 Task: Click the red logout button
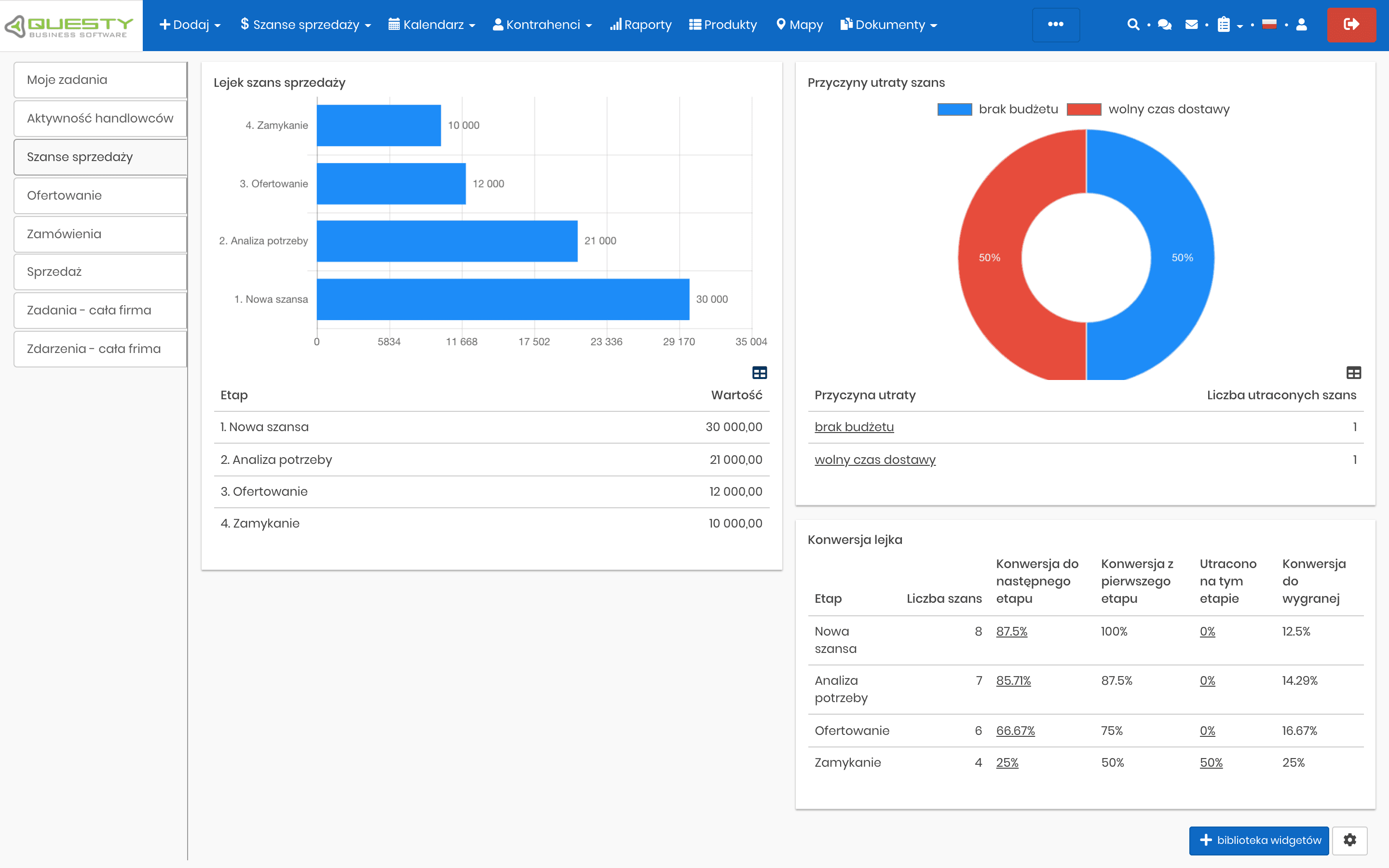[x=1351, y=25]
